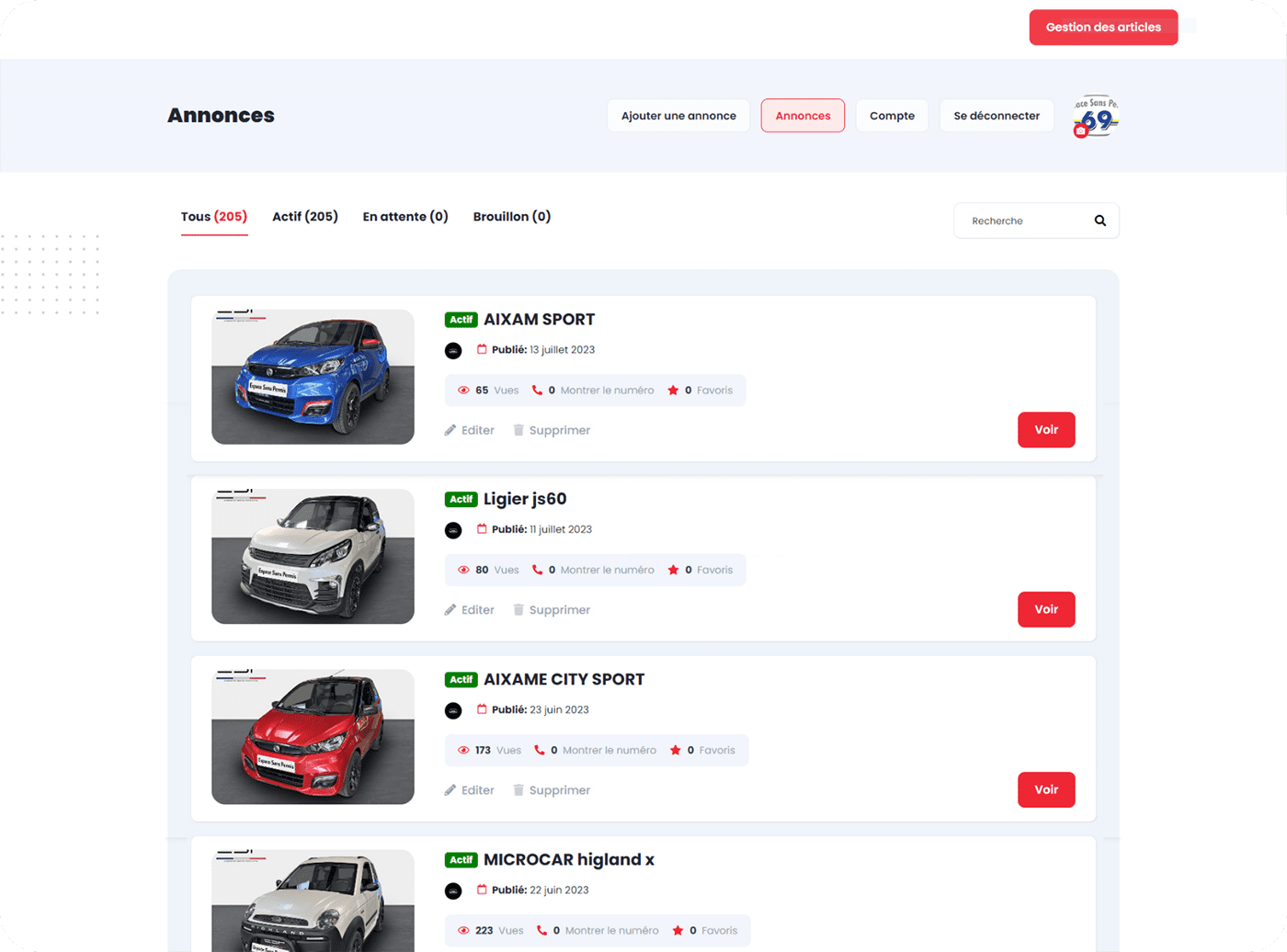Click the favorites star on AIXAM SPORT
The width and height of the screenshot is (1287, 952).
[x=673, y=390]
